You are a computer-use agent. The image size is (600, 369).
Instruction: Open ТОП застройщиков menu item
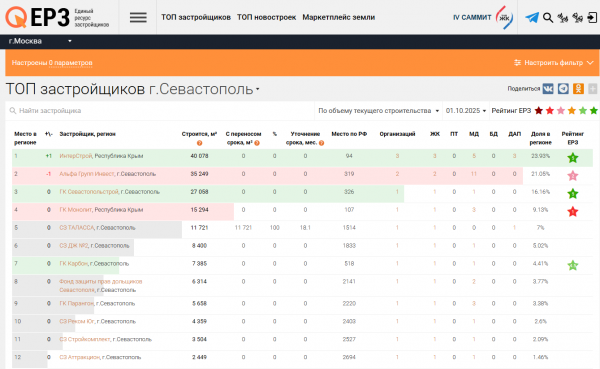(196, 17)
